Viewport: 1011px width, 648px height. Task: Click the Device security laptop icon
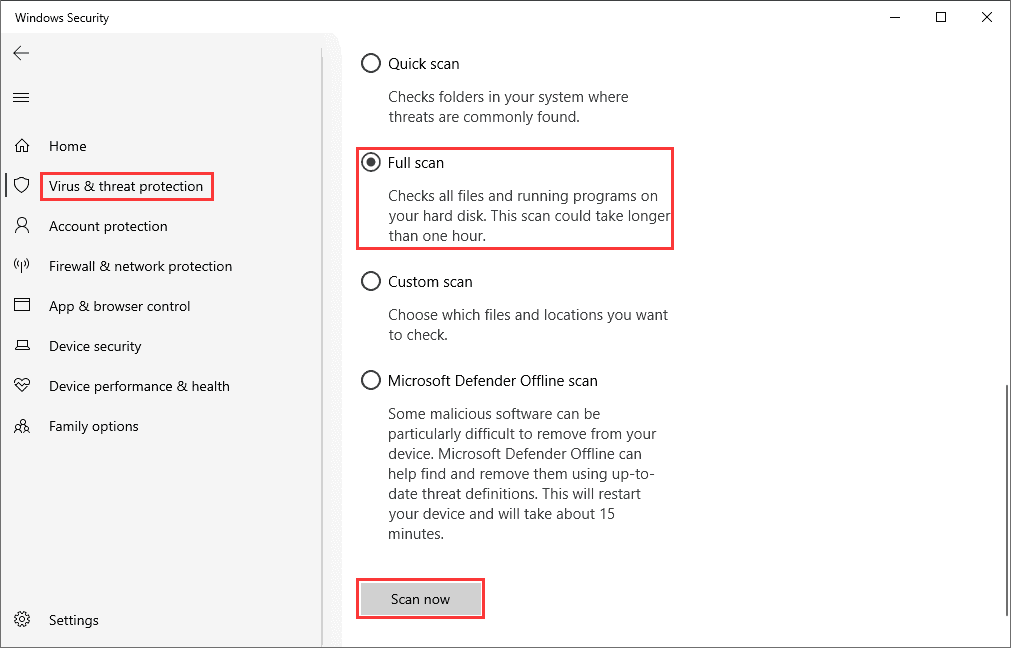(x=22, y=346)
